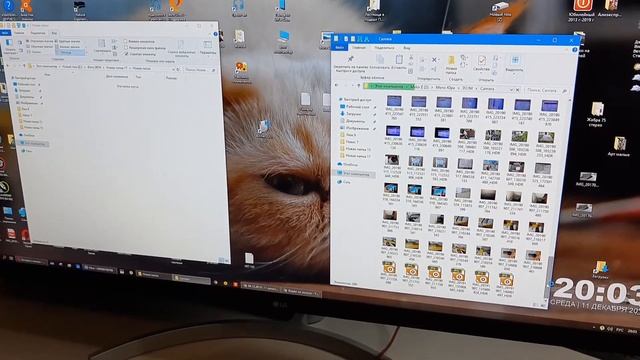Select Этот компьютер in Camera navigation pane

[x=354, y=173]
